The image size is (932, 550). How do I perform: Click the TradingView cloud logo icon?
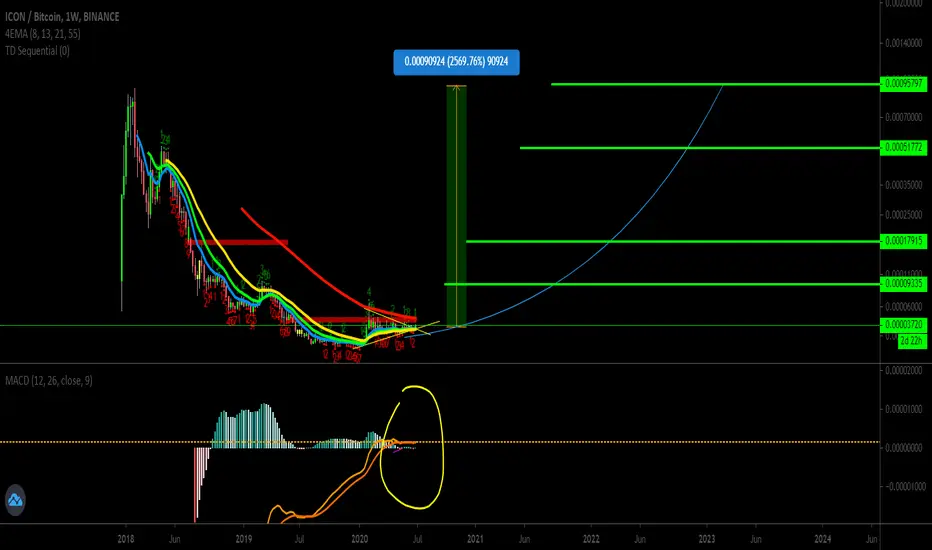pyautogui.click(x=15, y=500)
